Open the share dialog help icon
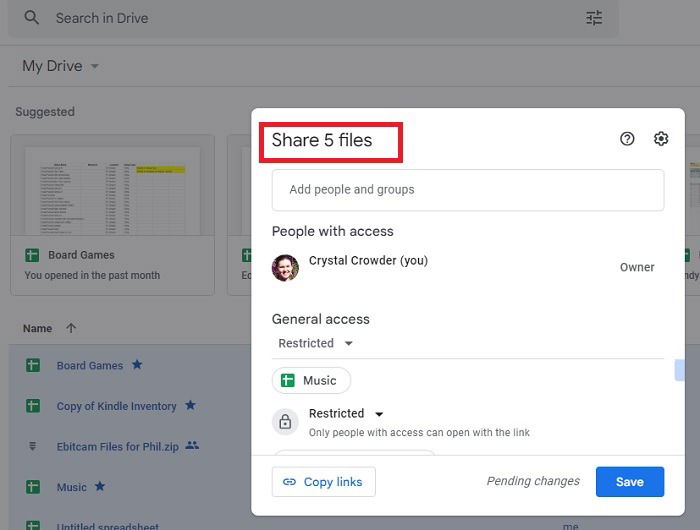Screen dimensions: 700x530 pyautogui.click(x=627, y=139)
